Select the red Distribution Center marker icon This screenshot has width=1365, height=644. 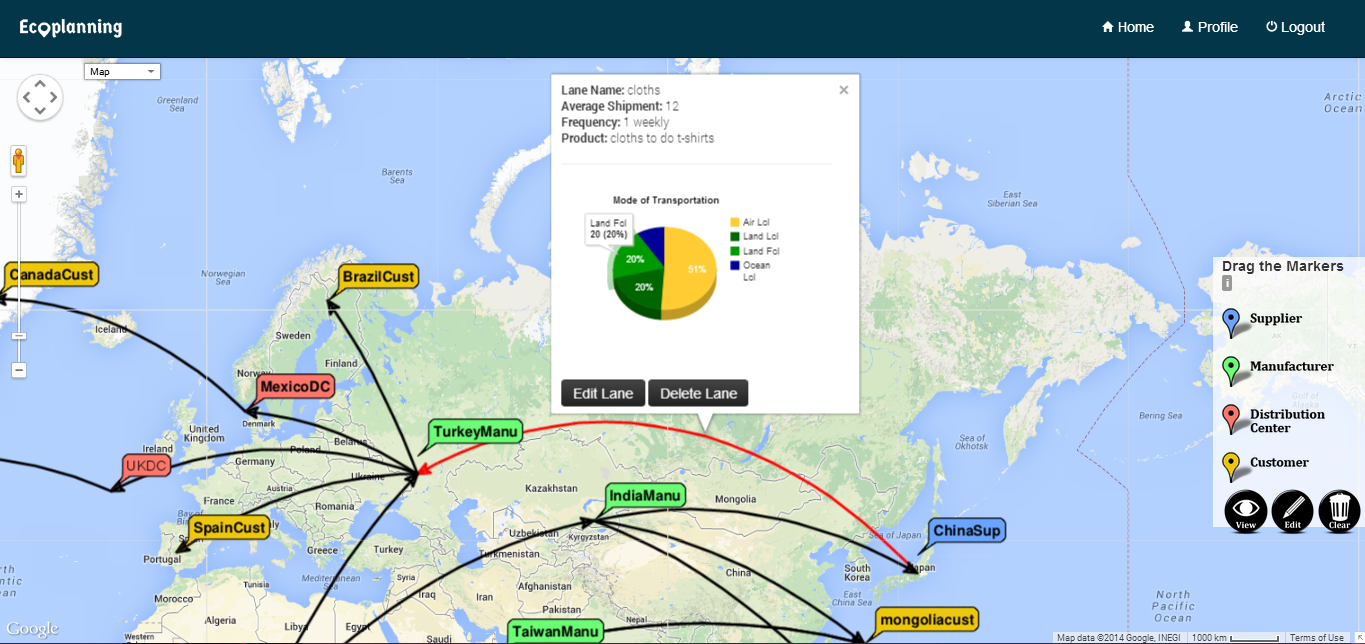click(1231, 417)
